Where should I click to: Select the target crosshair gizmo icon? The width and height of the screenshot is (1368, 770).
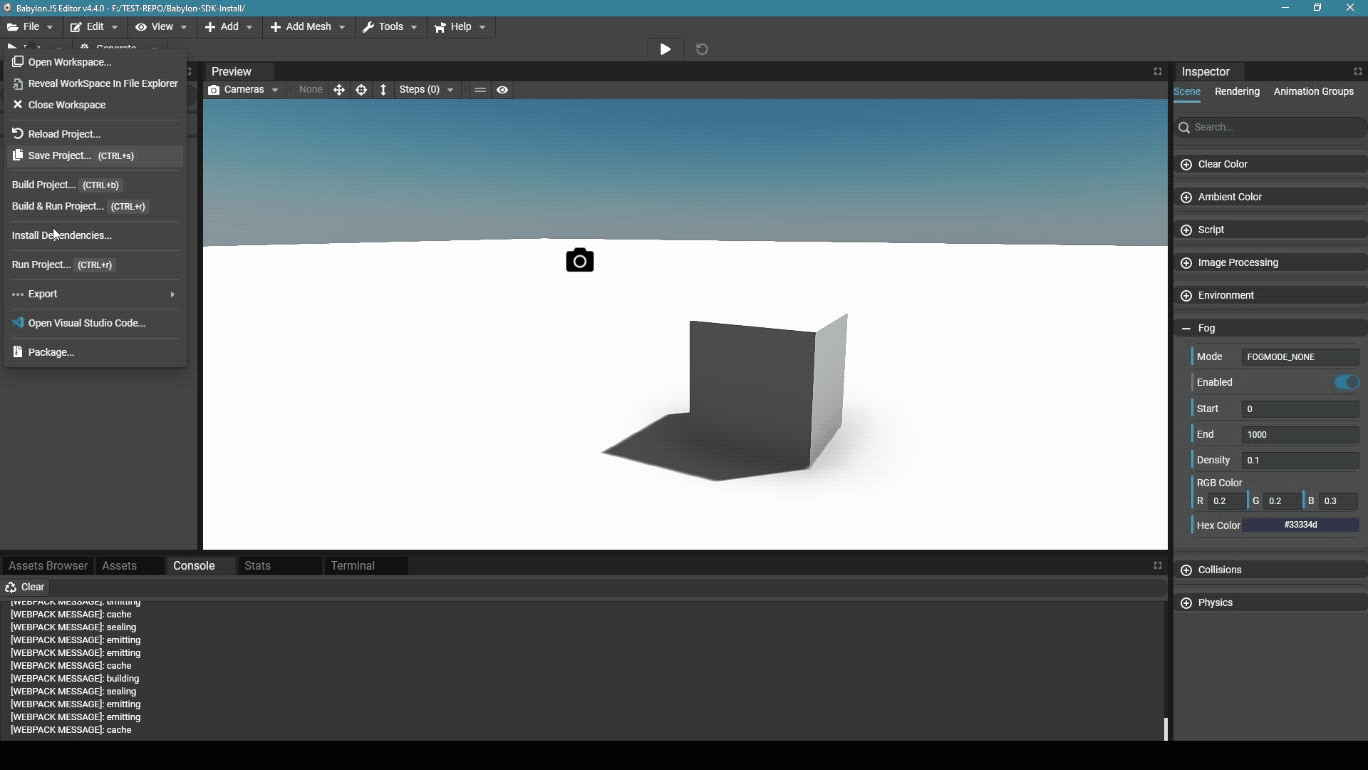(361, 90)
